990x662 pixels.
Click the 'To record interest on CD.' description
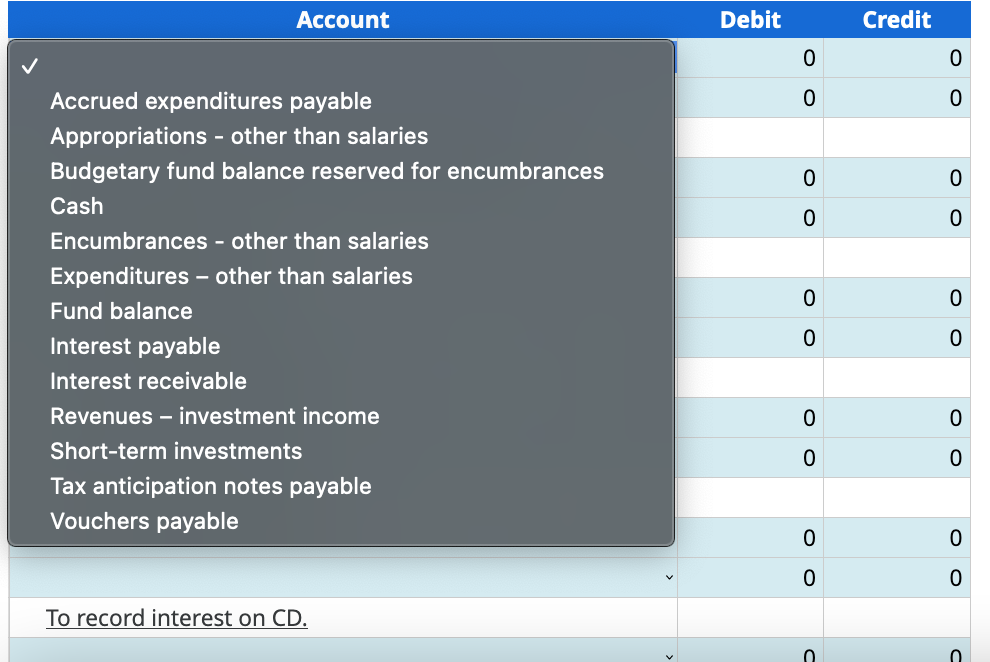pos(177,618)
